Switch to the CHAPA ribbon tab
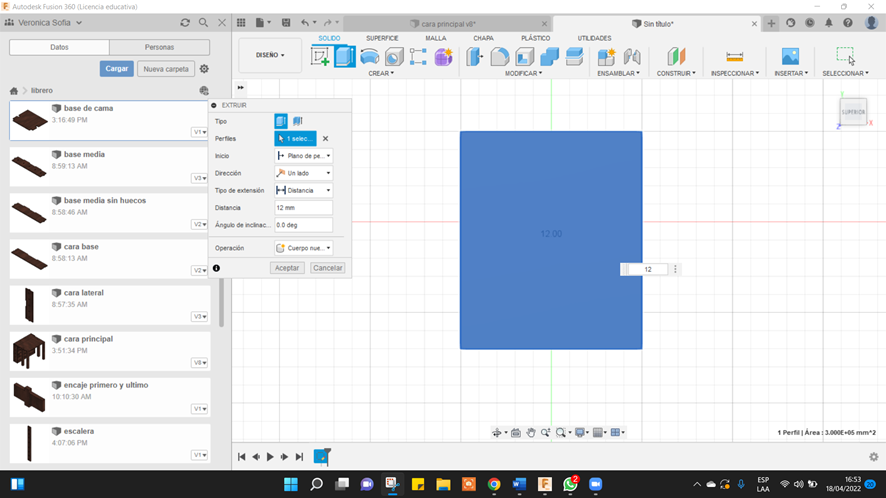The width and height of the screenshot is (886, 498). (483, 38)
